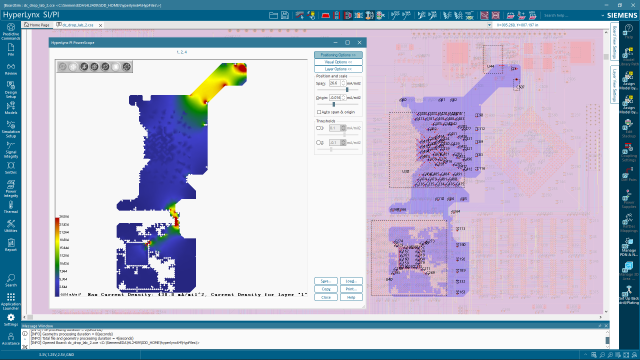Expand the Visual Options section
This screenshot has height=360, width=640.
pos(338,62)
